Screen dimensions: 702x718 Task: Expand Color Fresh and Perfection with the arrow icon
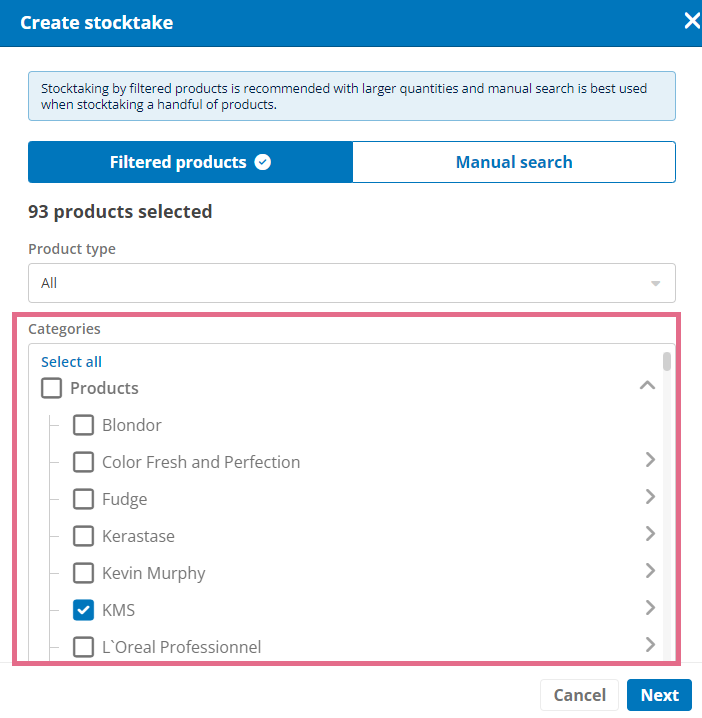[x=650, y=460]
